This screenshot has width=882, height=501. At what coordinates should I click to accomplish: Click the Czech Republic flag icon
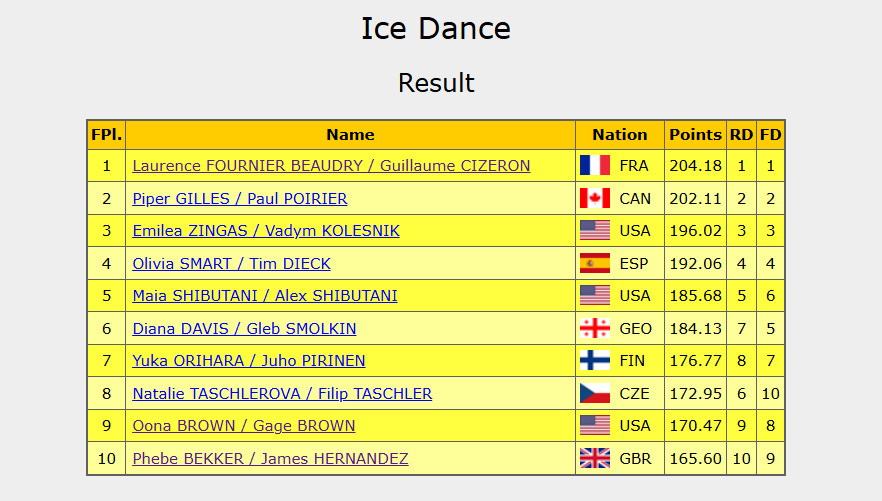(x=594, y=394)
